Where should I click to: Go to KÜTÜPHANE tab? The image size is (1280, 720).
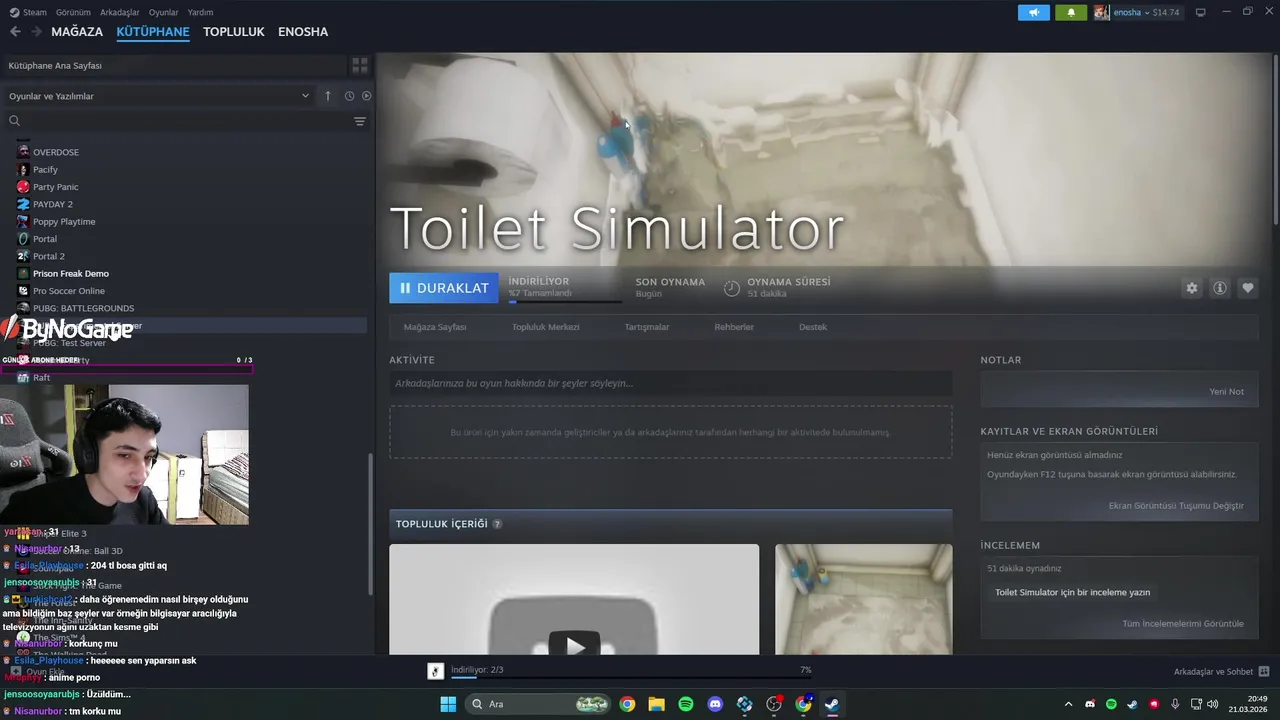[153, 32]
